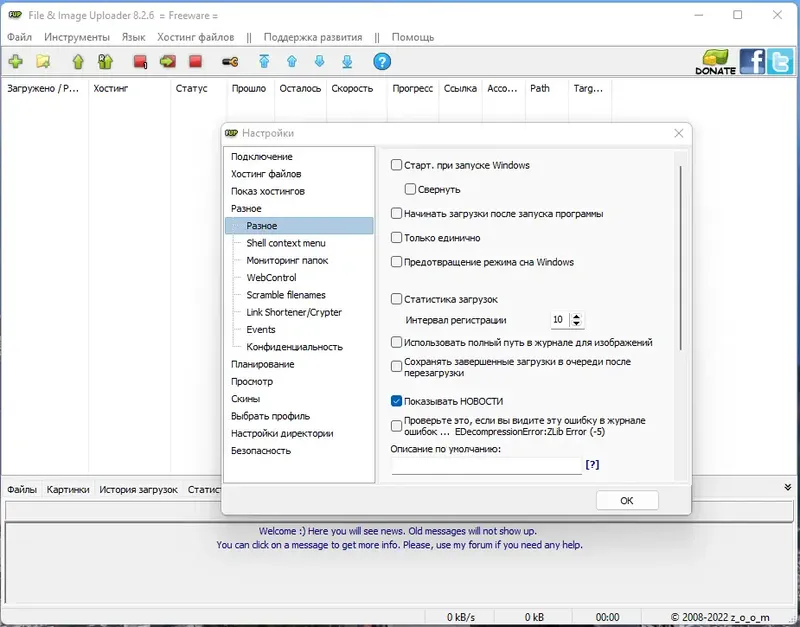Click the move to top blue arrow icon
This screenshot has height=627, width=800.
(x=264, y=62)
